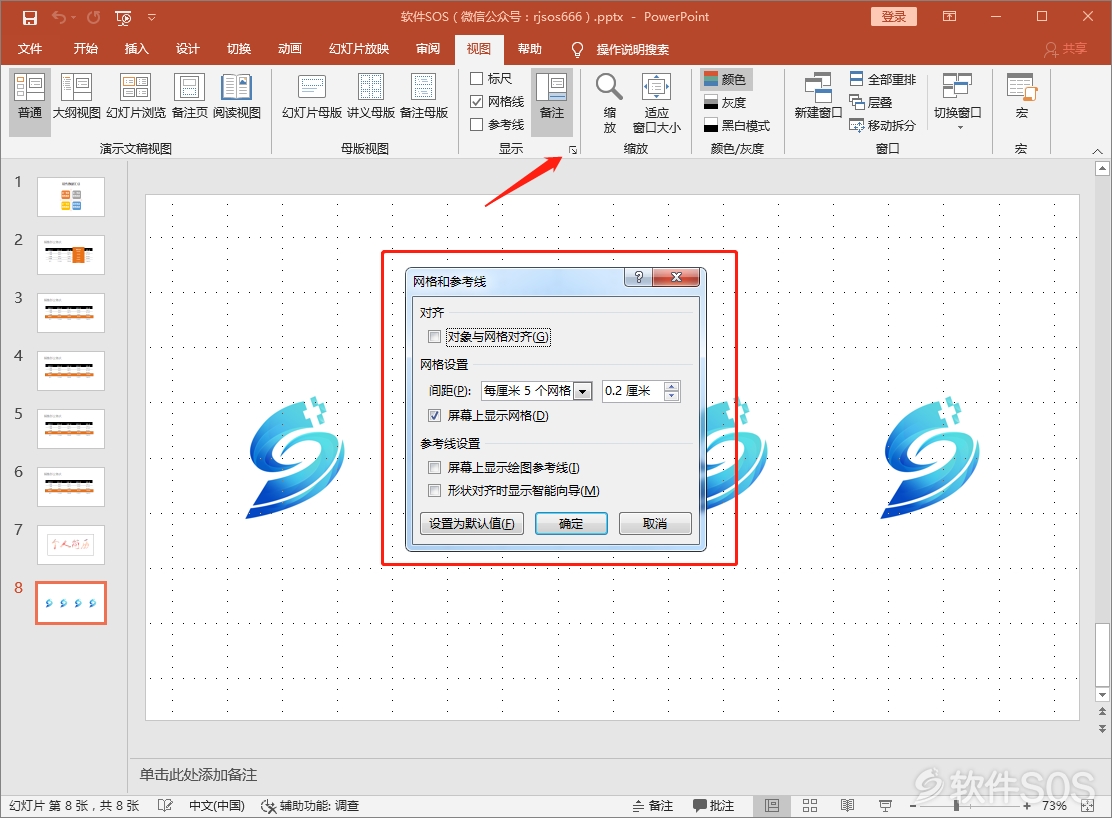The width and height of the screenshot is (1112, 818).
Task: Switch to slide sorter status bar icon
Action: click(x=810, y=805)
